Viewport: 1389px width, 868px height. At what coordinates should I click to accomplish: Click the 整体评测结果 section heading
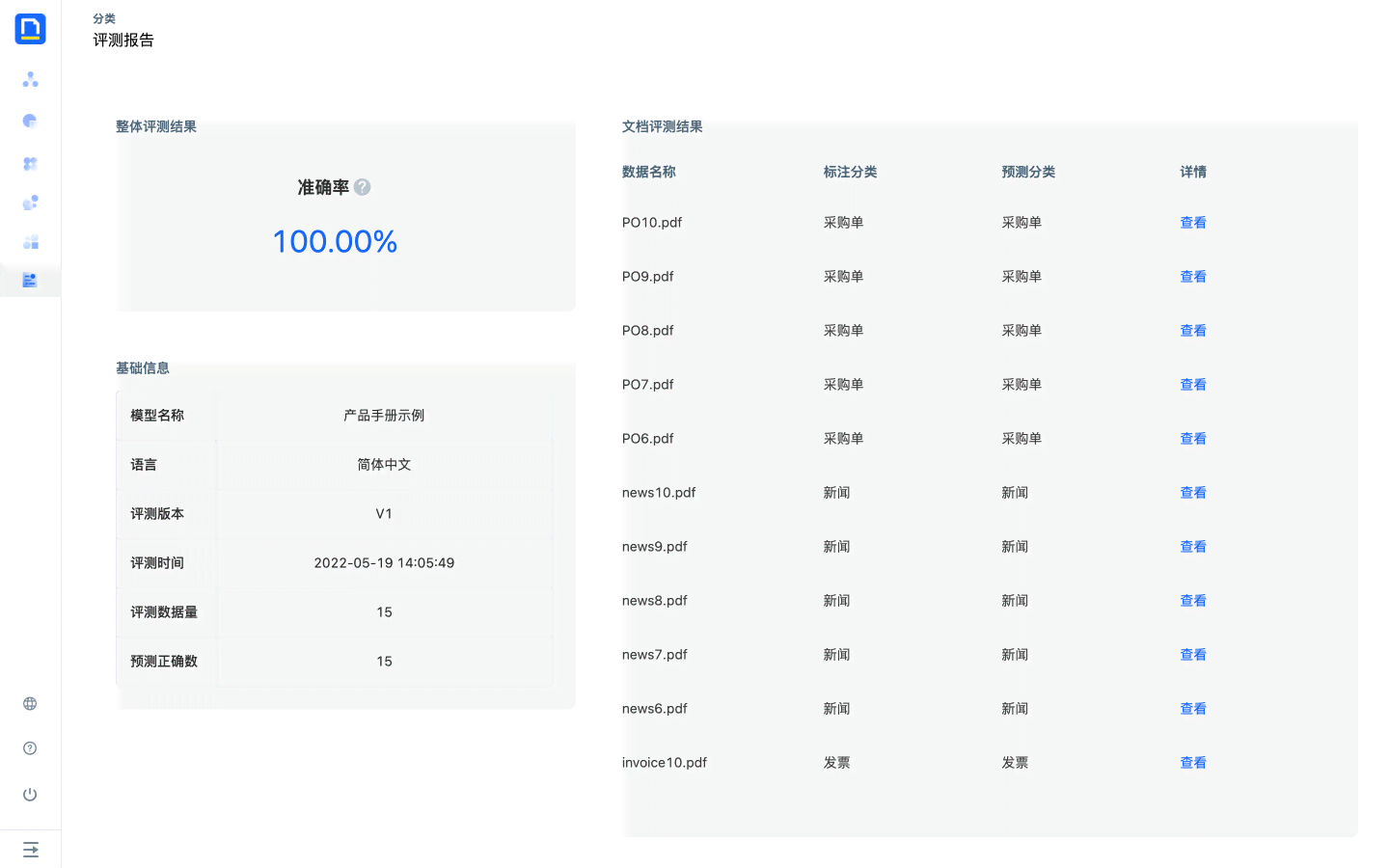click(156, 126)
